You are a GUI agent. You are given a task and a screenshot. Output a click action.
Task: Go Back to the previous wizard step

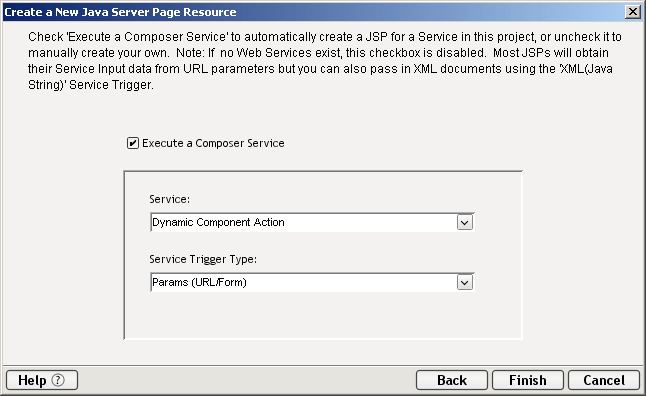click(452, 380)
